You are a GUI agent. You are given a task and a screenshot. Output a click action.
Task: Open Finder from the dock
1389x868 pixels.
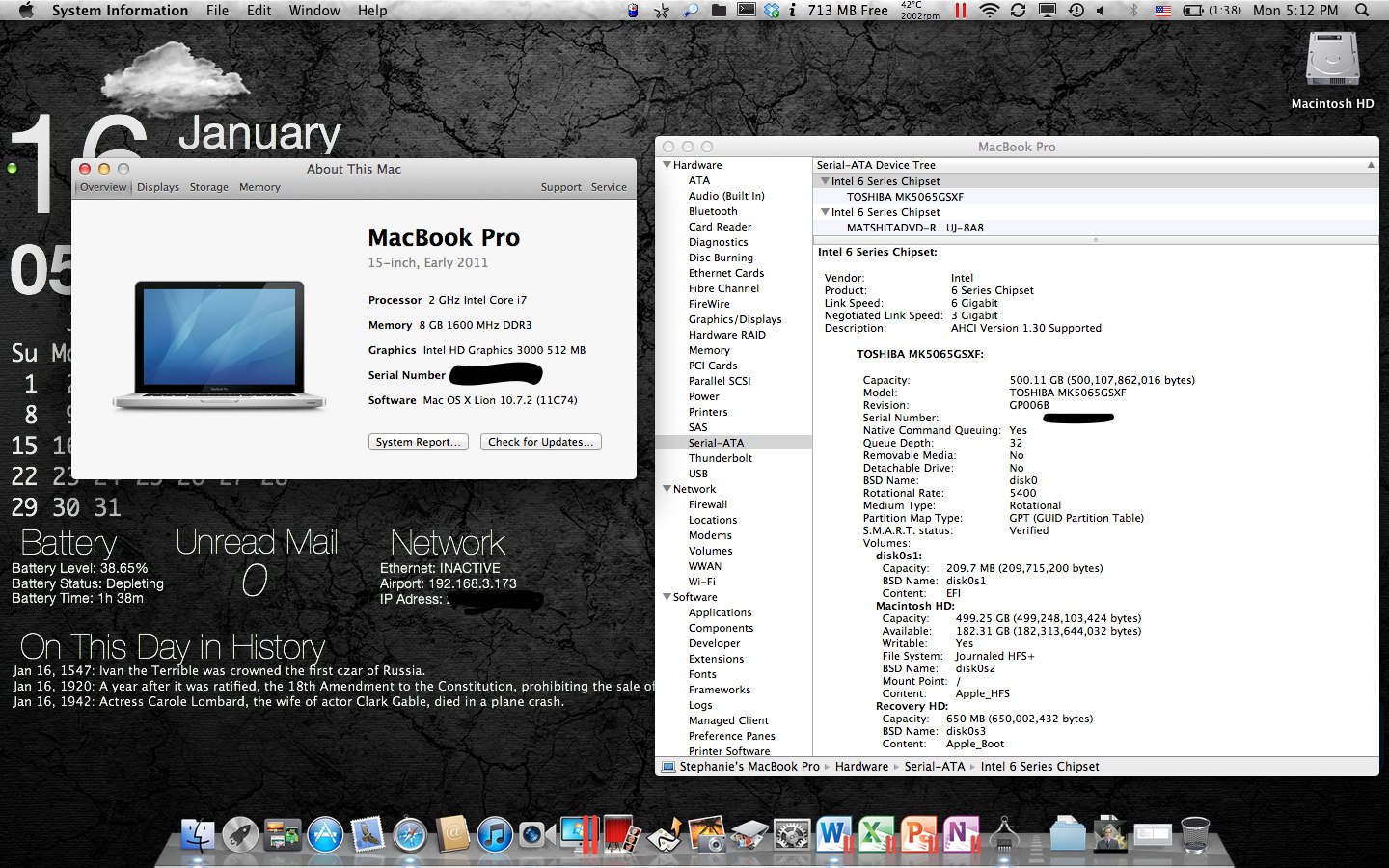tap(199, 833)
